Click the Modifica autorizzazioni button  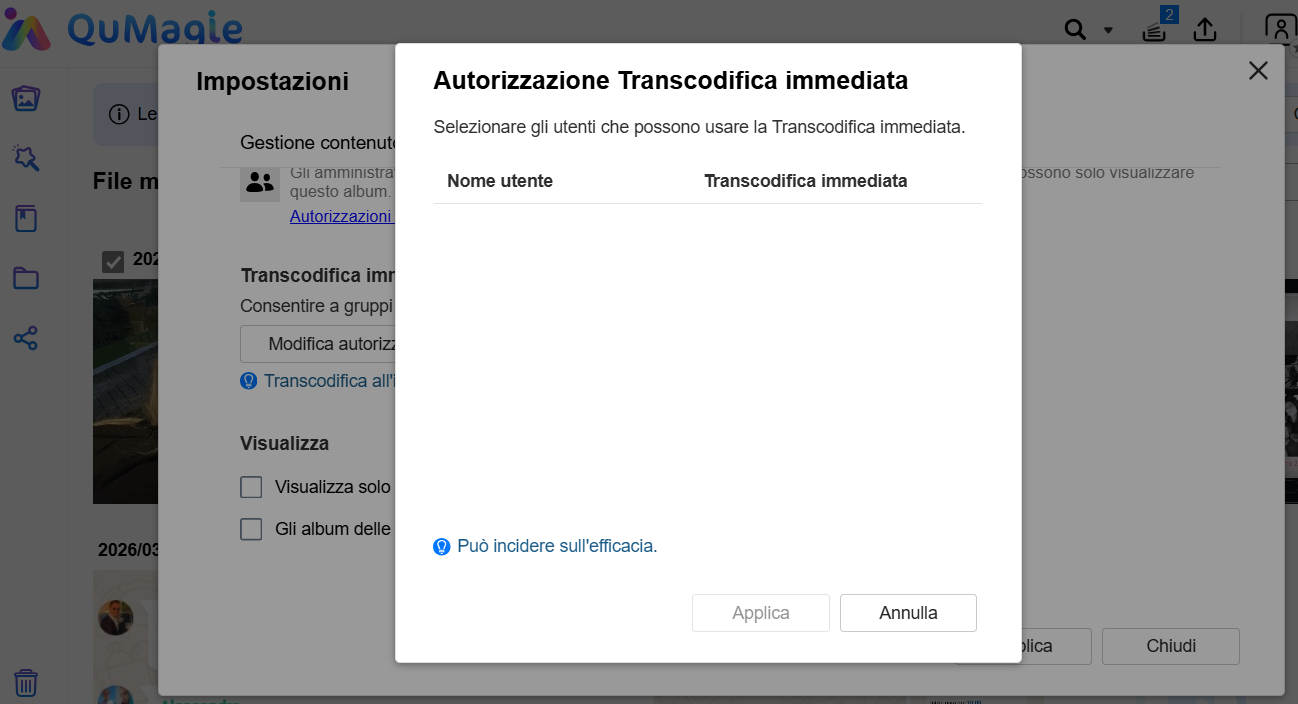pyautogui.click(x=318, y=344)
